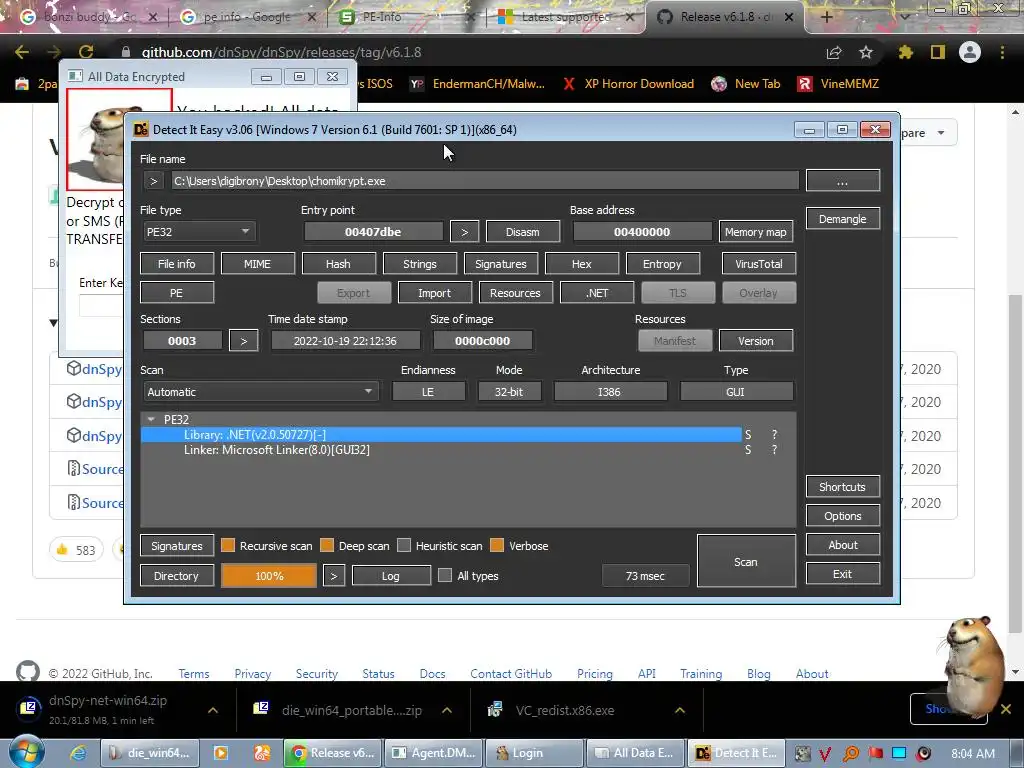This screenshot has height=768, width=1024.
Task: Click the Demangle button
Action: coord(842,219)
